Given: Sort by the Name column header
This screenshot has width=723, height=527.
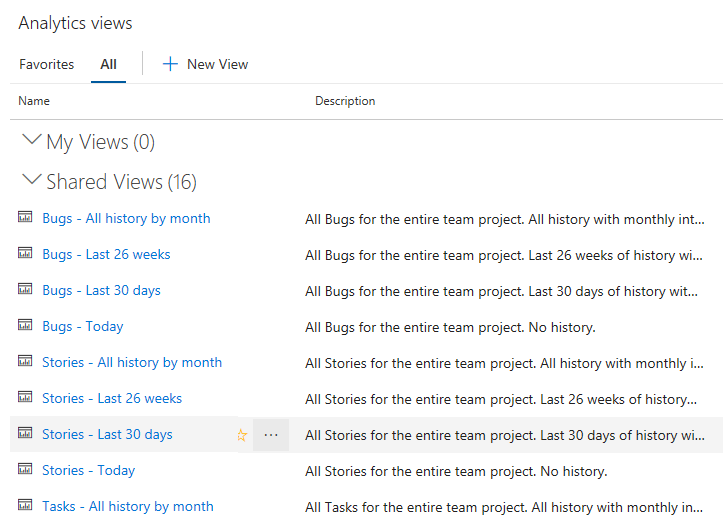Looking at the screenshot, I should 34,101.
